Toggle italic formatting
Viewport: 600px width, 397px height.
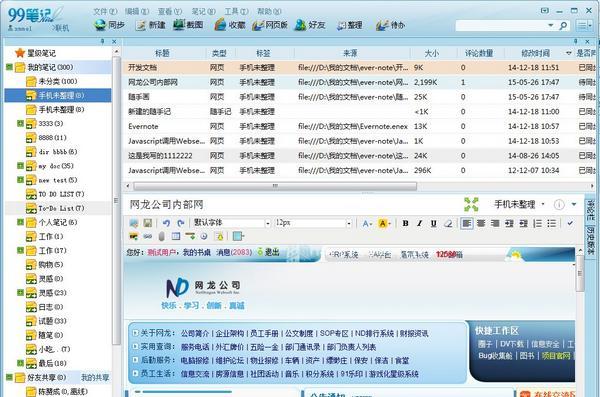tap(420, 223)
